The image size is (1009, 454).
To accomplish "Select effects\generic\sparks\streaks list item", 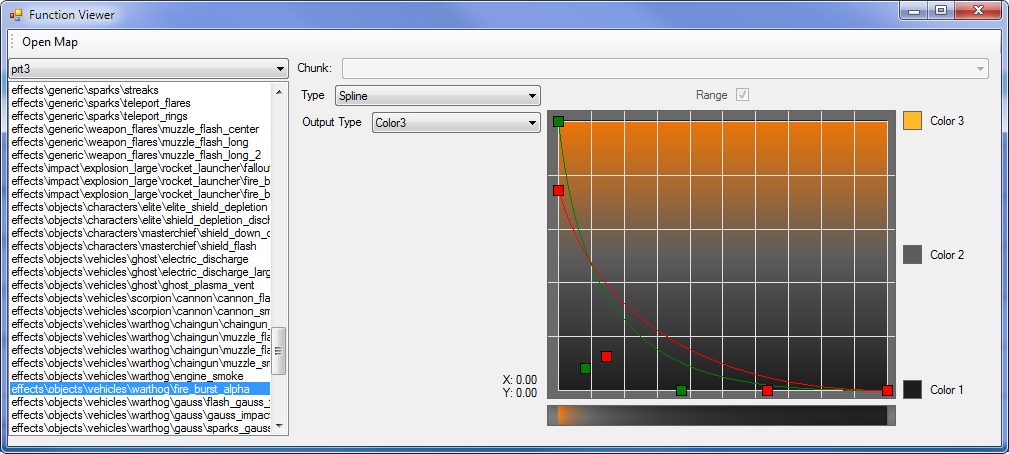I will point(100,90).
